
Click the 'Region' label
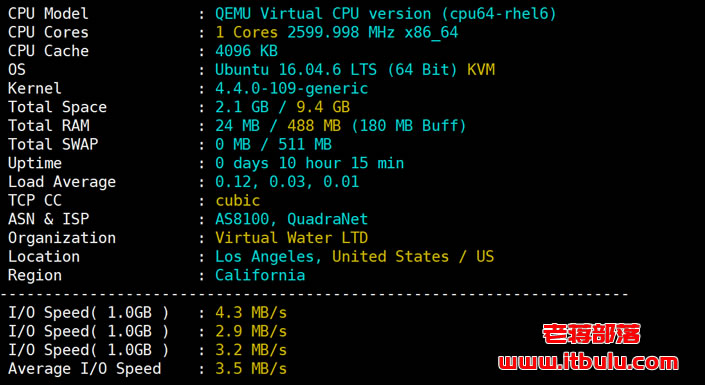(35, 276)
